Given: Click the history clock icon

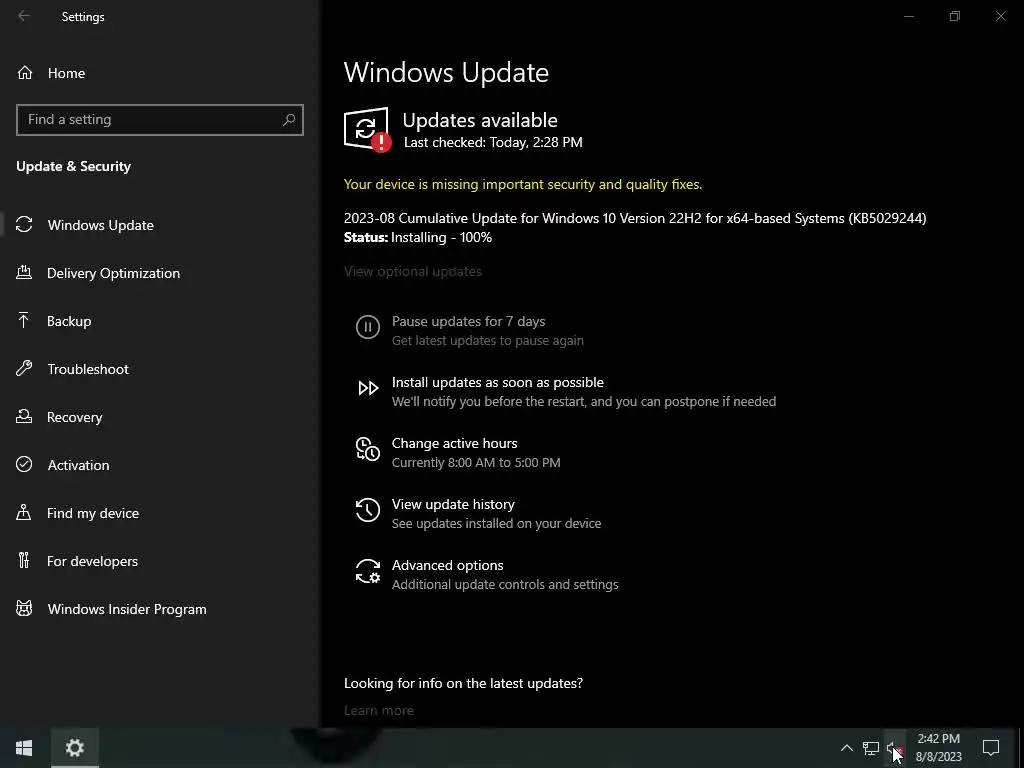Looking at the screenshot, I should click(x=368, y=510).
